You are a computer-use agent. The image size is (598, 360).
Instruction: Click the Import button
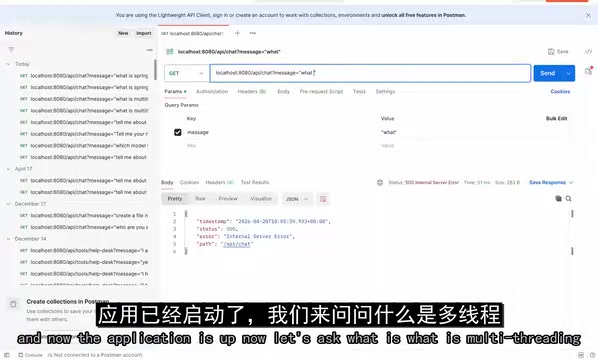point(144,33)
